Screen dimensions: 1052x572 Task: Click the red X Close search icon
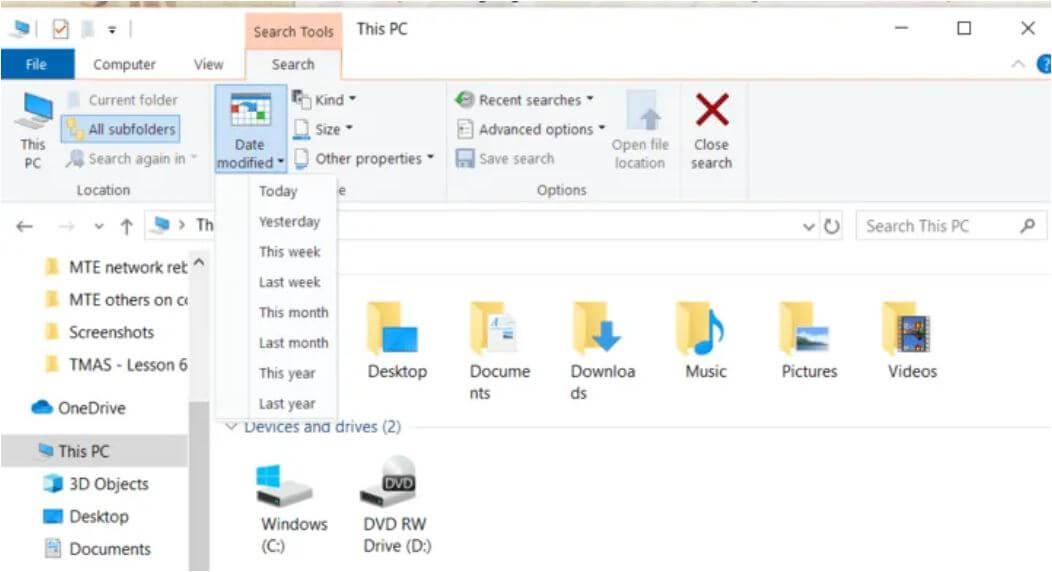coord(711,110)
